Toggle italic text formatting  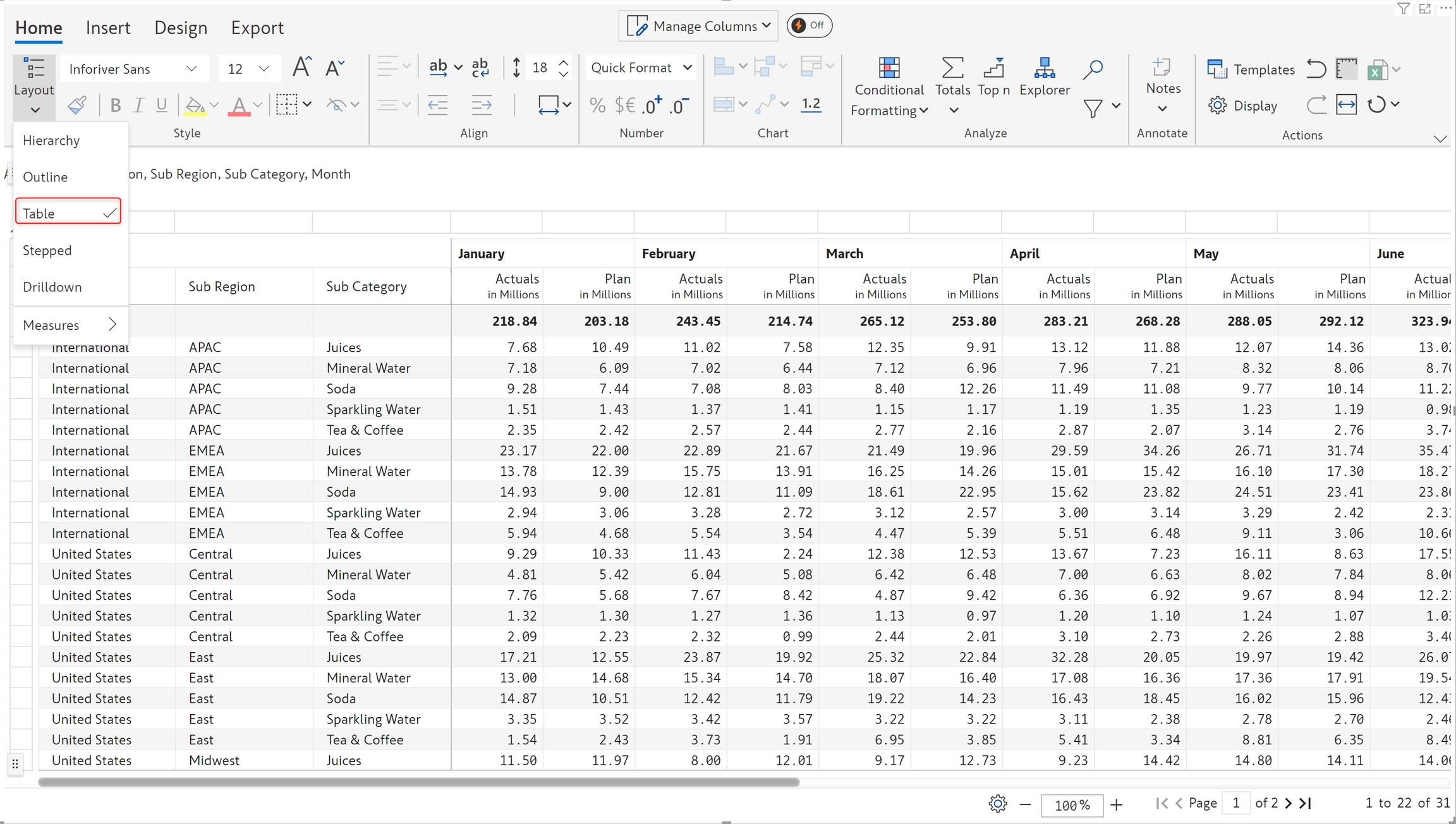pyautogui.click(x=138, y=106)
